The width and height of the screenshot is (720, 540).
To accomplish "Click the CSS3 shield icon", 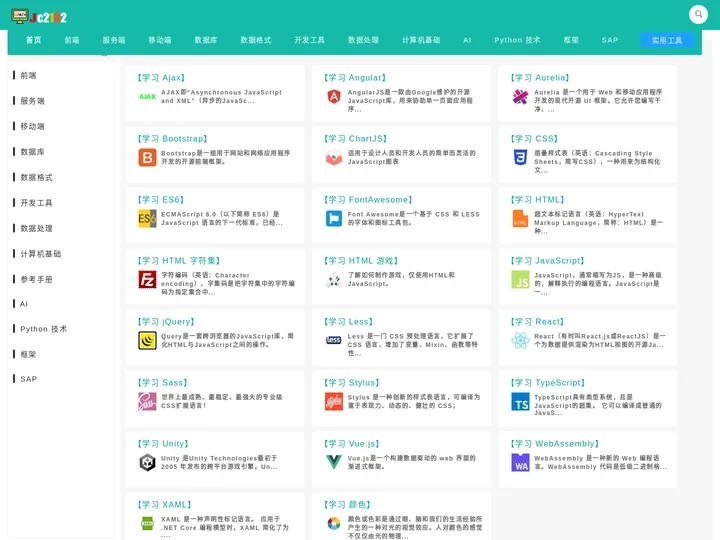I will click(x=520, y=158).
